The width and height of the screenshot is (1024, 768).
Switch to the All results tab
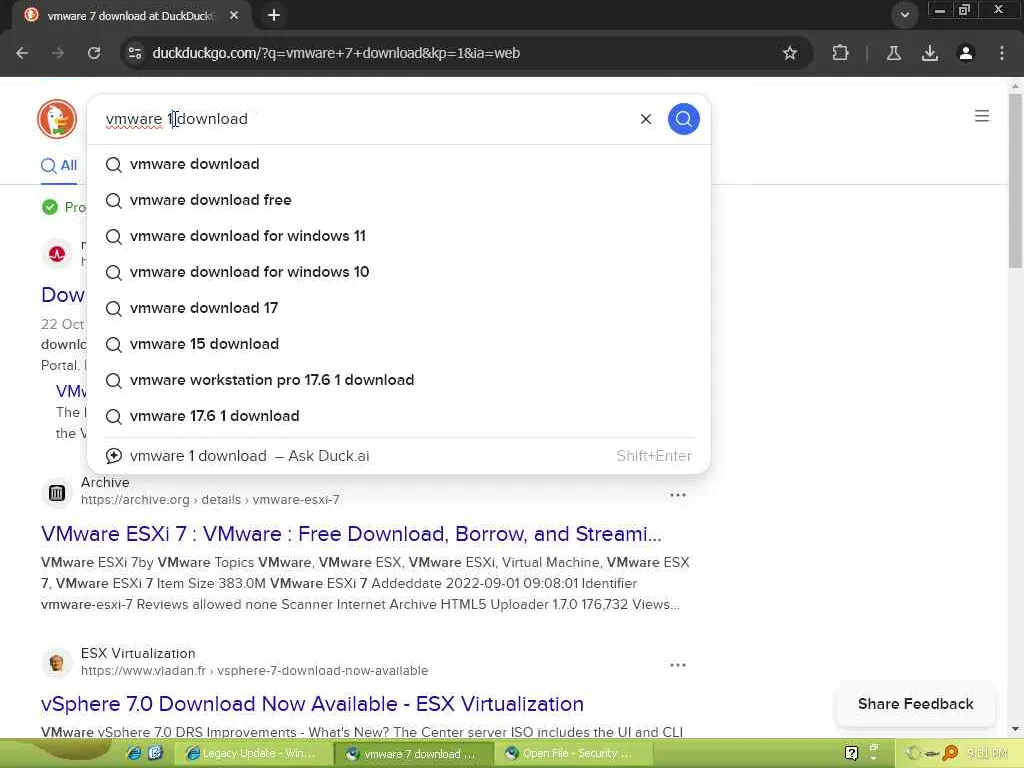click(x=59, y=165)
